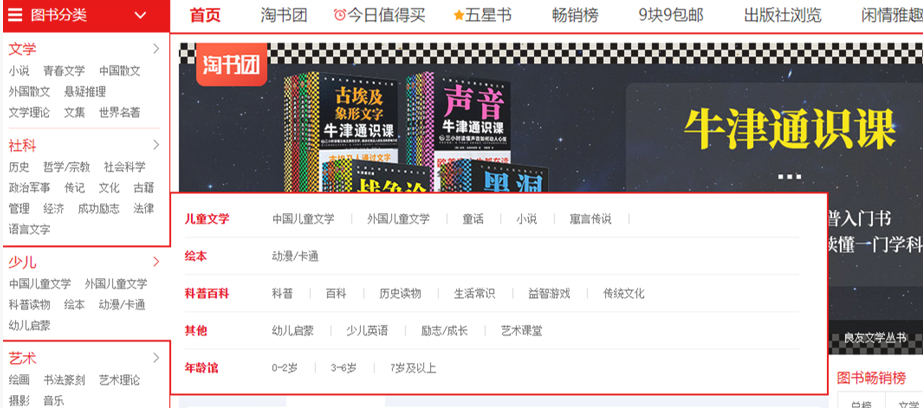Collapse the 图书分类 dropdown arrow
923x408 pixels.
point(141,15)
